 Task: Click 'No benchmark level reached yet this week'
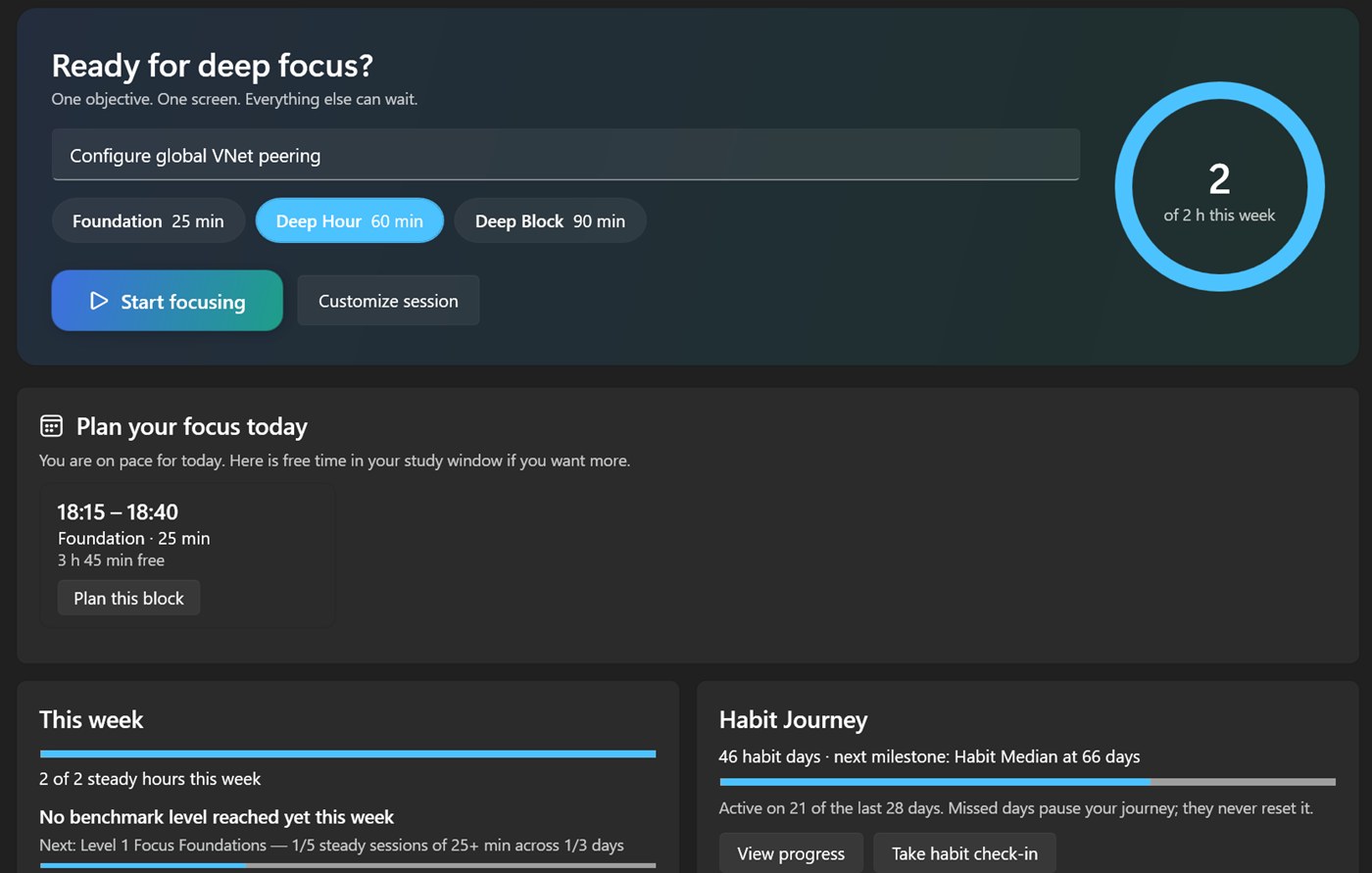pos(217,817)
